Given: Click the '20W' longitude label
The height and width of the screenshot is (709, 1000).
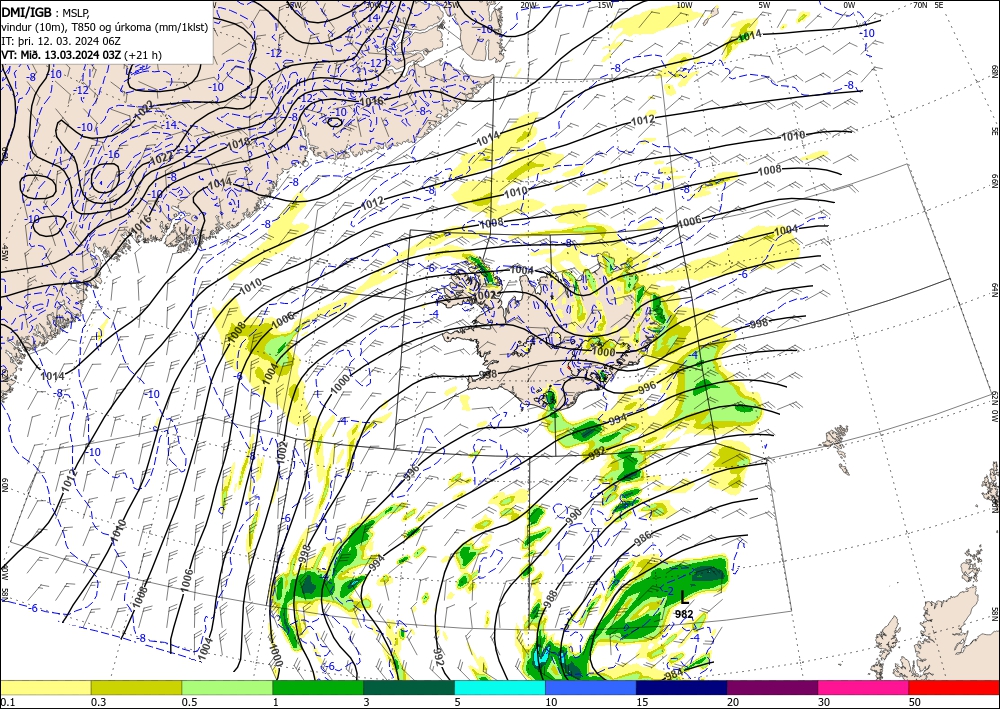Looking at the screenshot, I should click(528, 5).
